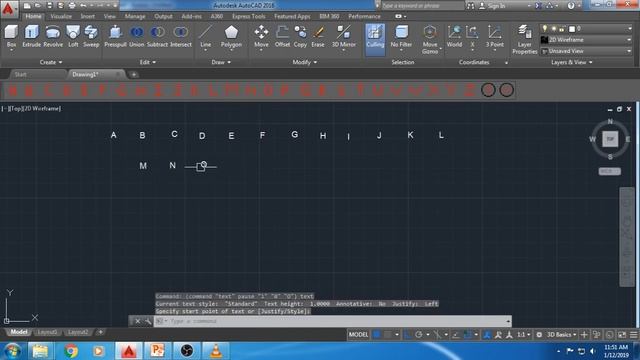Open the 3D Basics workspace dropdown
The height and width of the screenshot is (360, 640).
click(x=562, y=335)
